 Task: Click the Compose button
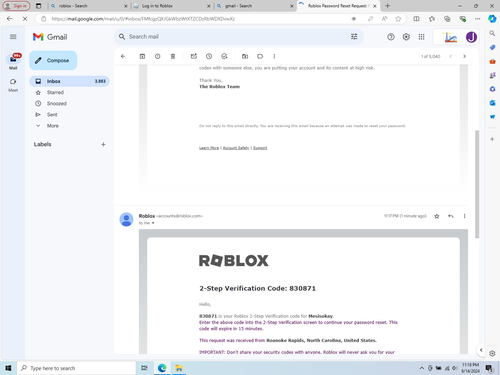tap(53, 60)
